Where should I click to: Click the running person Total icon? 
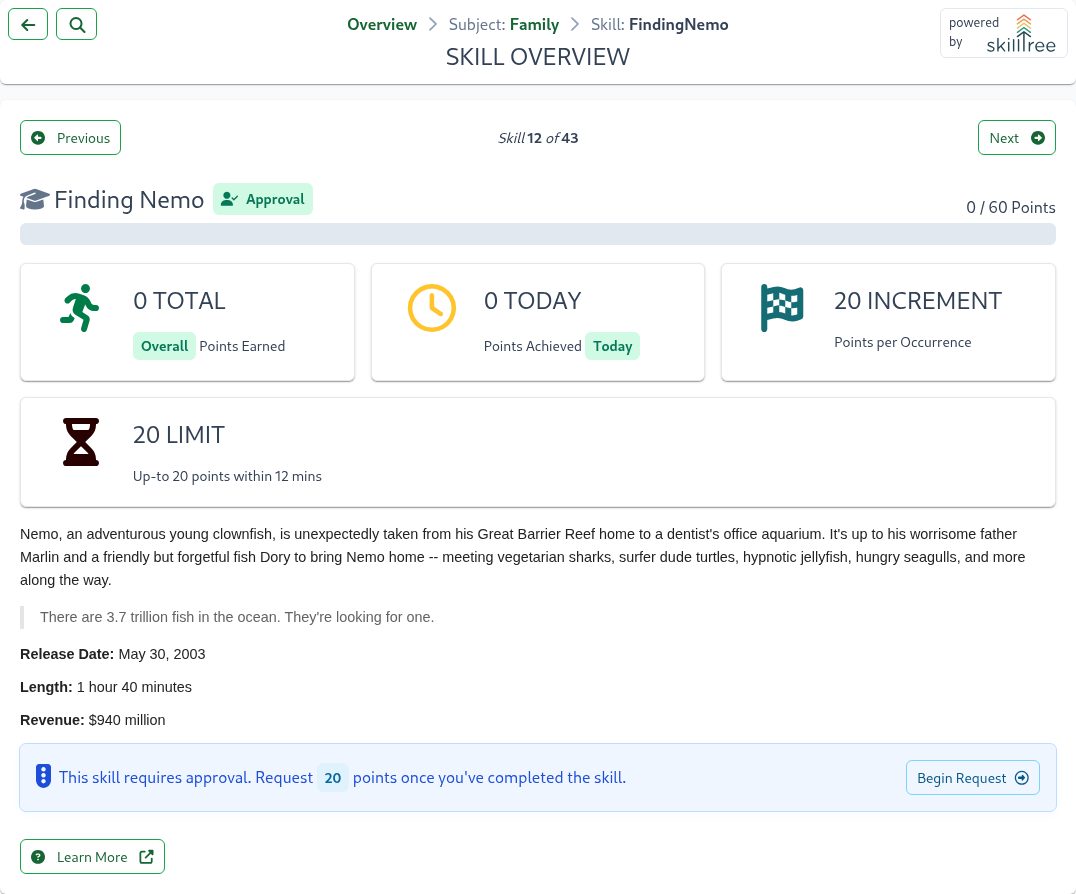80,308
